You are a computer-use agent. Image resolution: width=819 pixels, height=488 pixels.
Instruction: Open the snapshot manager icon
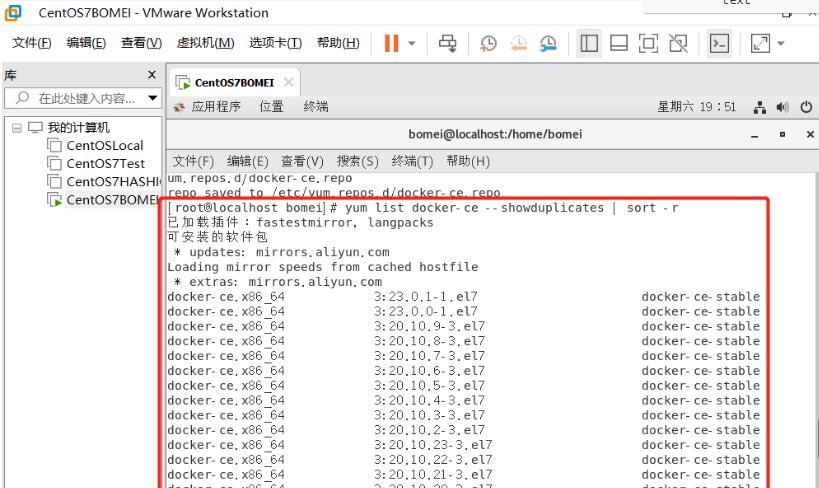pos(548,43)
